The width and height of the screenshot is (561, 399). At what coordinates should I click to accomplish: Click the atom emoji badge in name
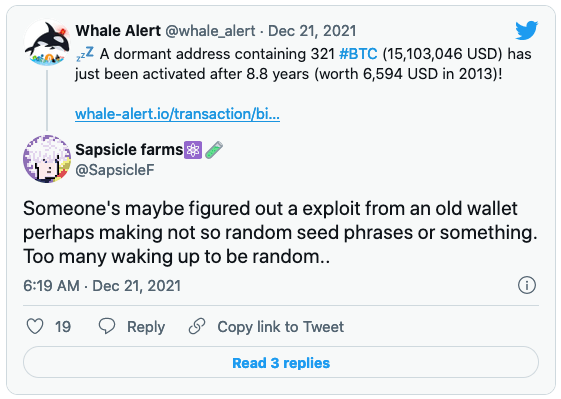(x=193, y=150)
